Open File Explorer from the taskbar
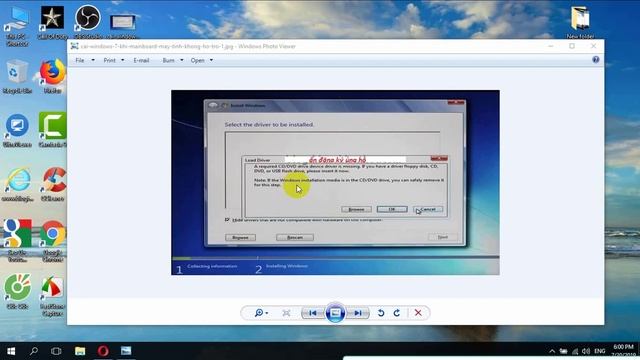The width and height of the screenshot is (640, 360). [x=80, y=351]
